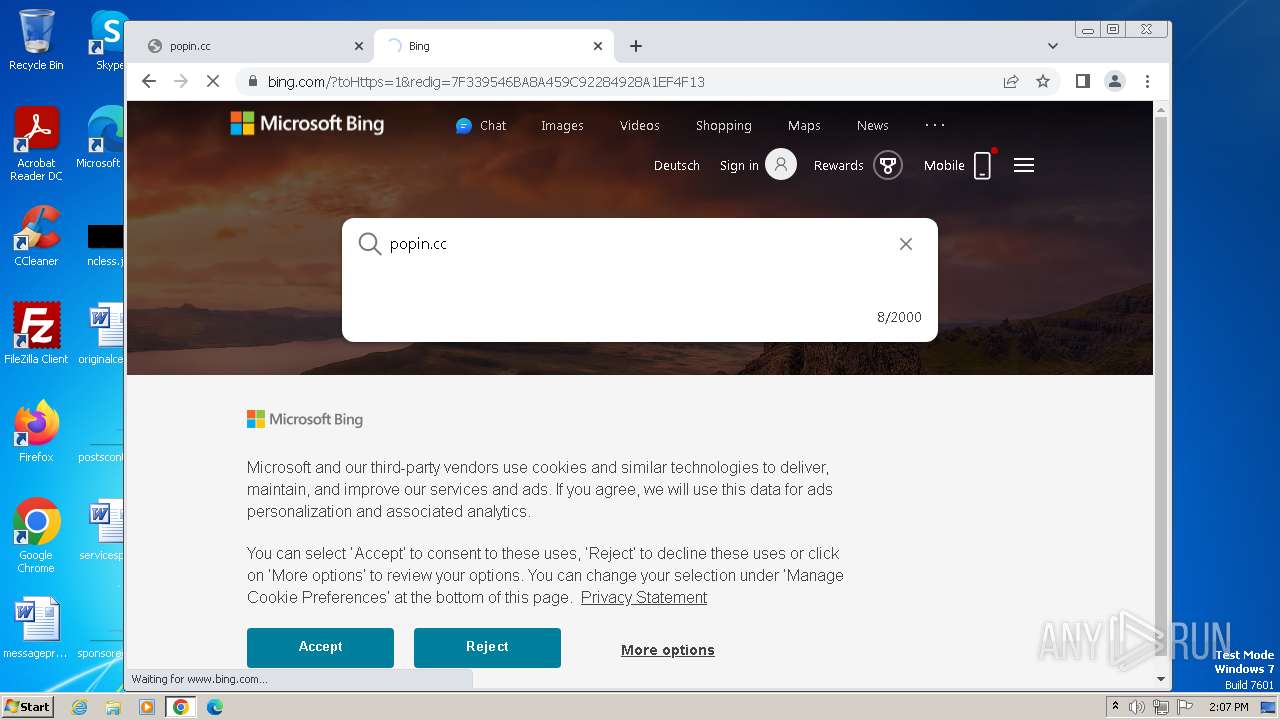Click Sign in
This screenshot has height=720, width=1280.
739,165
